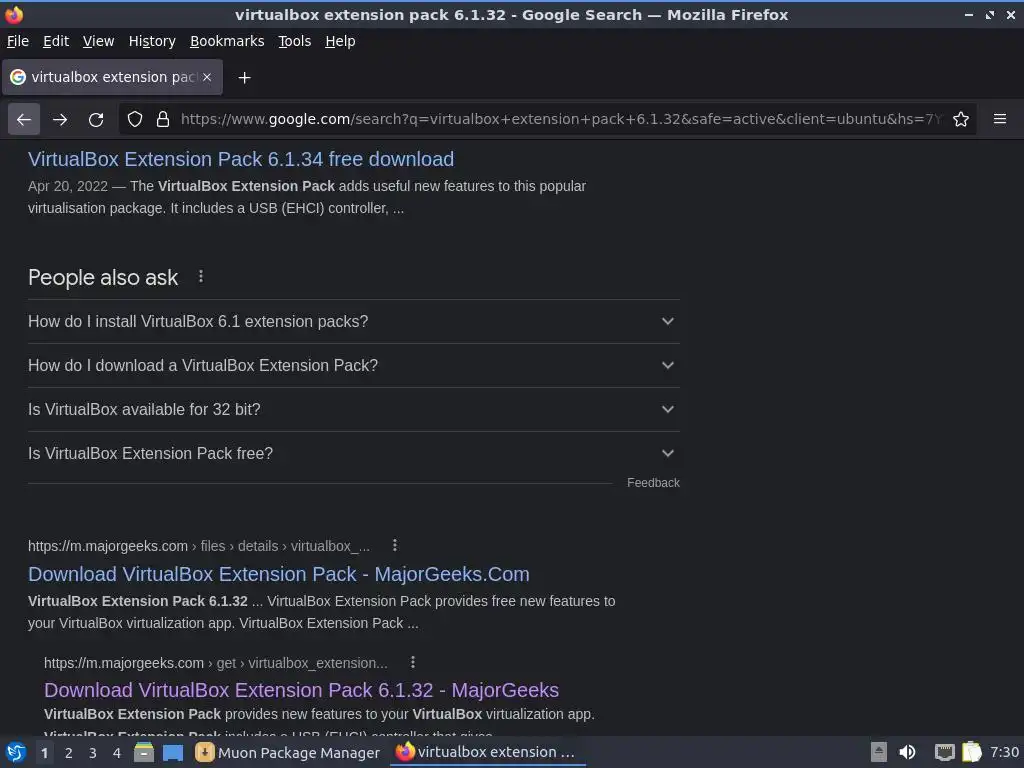Switch to virtual desktop 4

pos(117,753)
